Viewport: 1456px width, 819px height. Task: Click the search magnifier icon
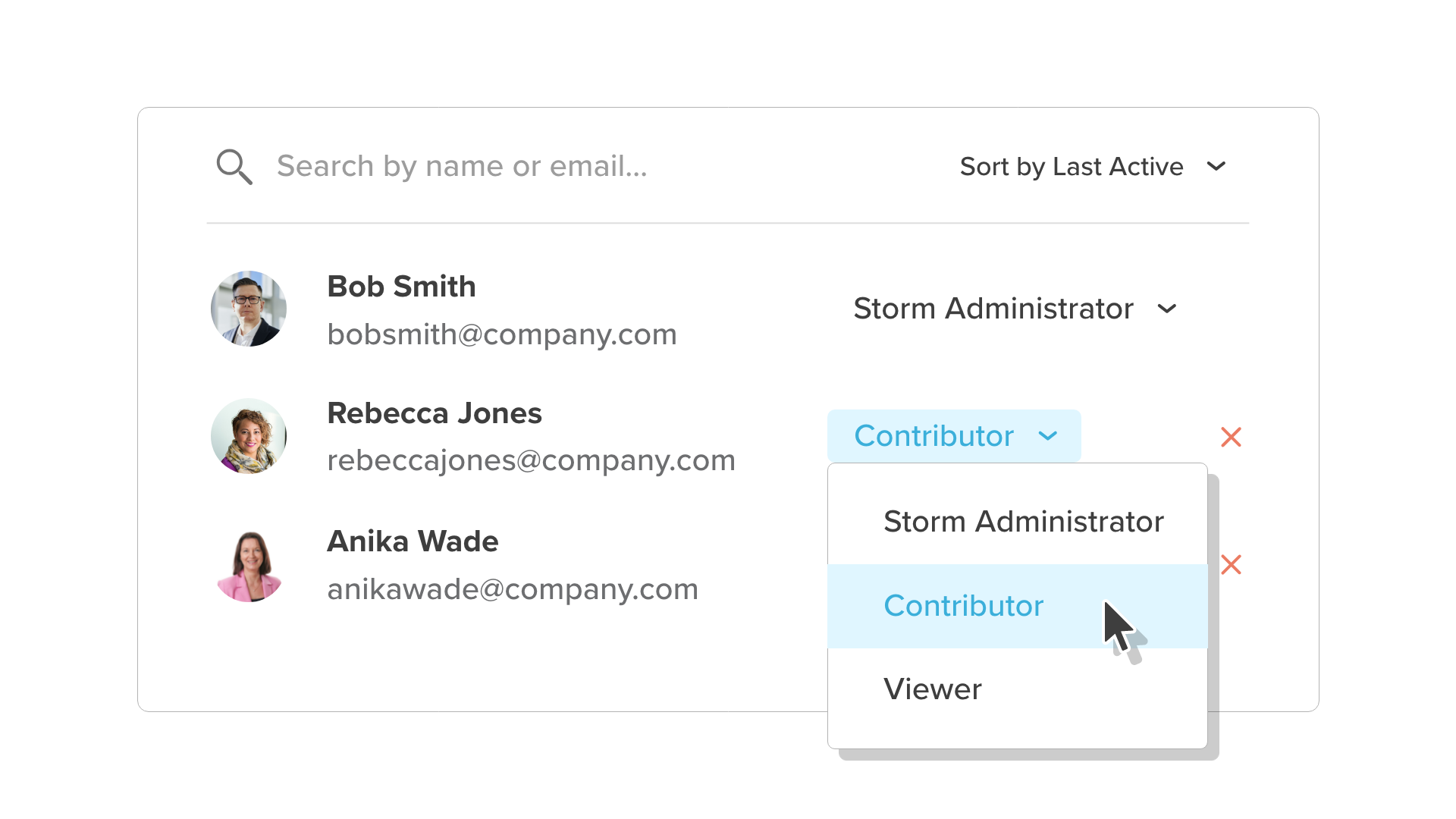click(x=234, y=167)
